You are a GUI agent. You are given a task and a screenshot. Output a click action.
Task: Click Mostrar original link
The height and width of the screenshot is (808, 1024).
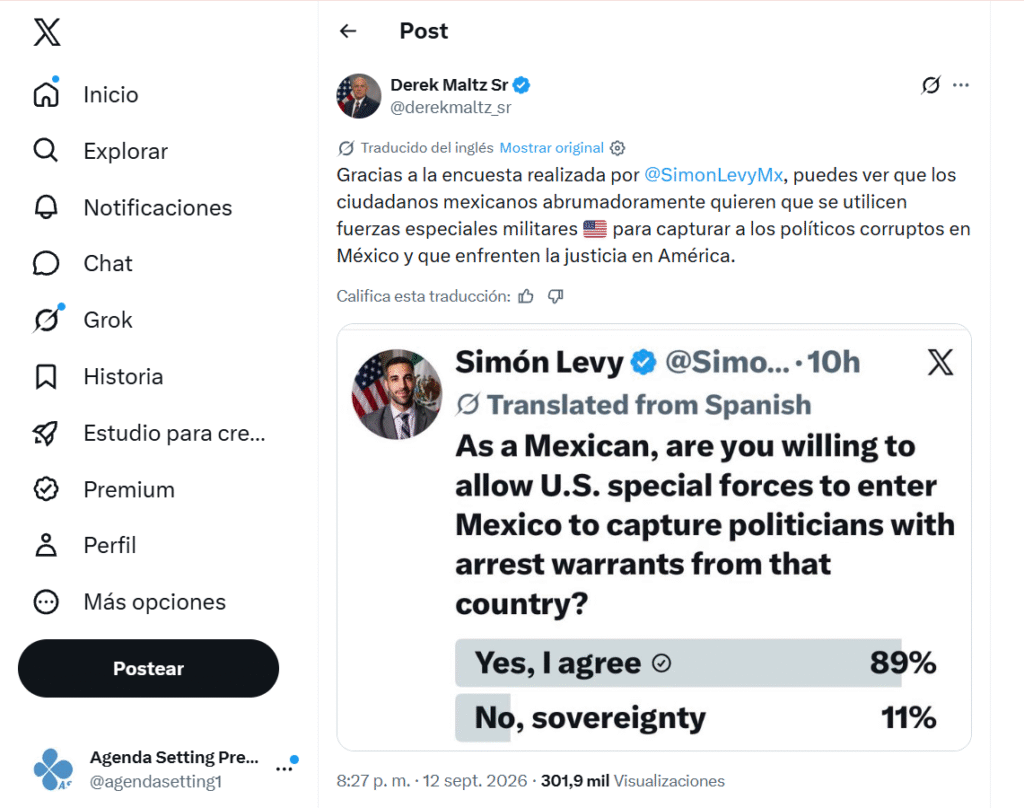pos(551,148)
